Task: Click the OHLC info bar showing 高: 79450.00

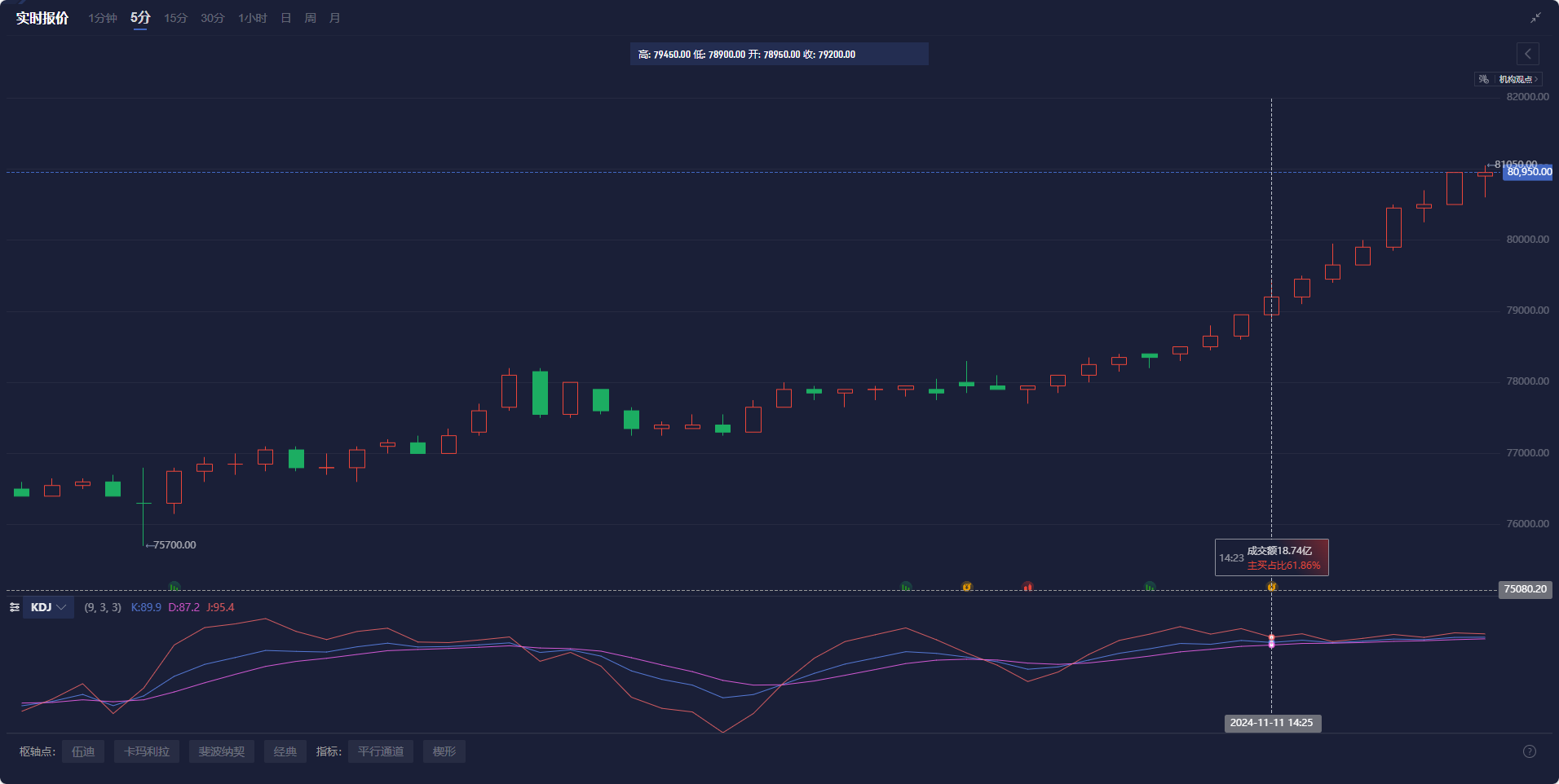Action: click(x=779, y=54)
